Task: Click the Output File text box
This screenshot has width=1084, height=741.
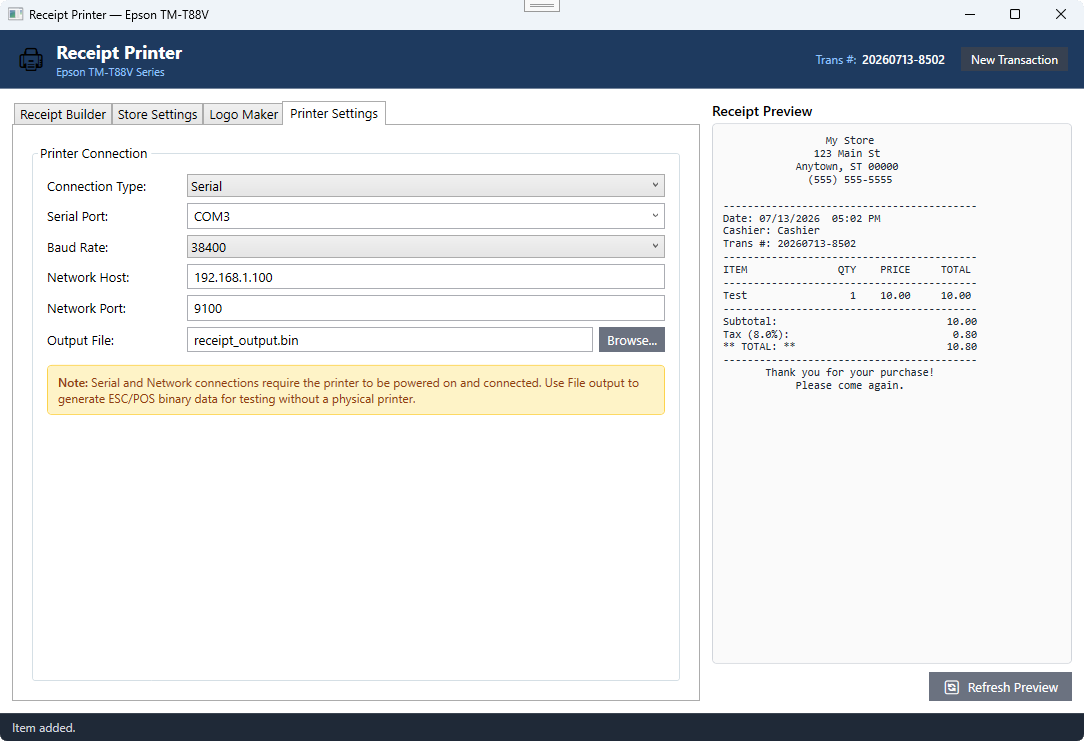Action: [389, 340]
